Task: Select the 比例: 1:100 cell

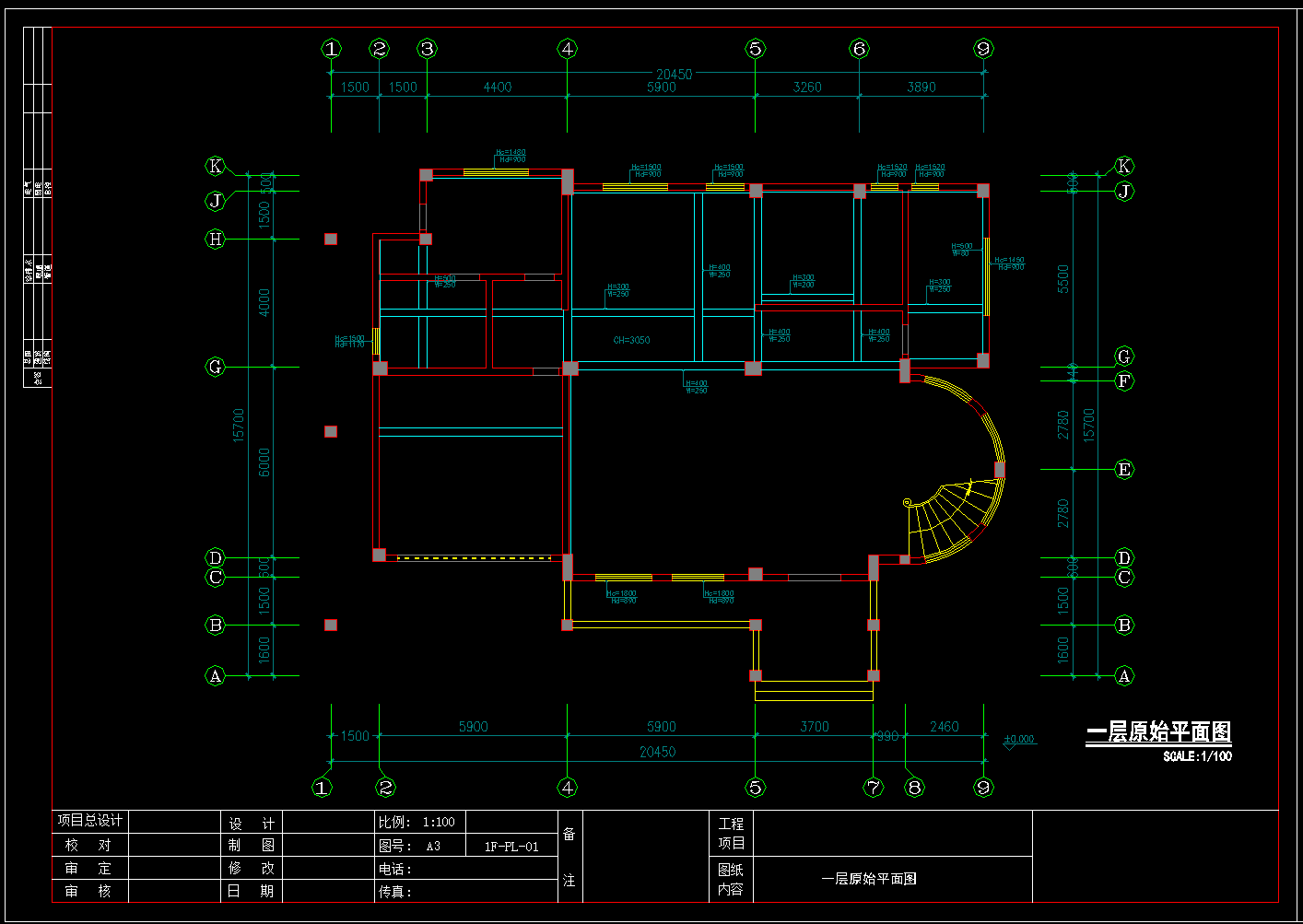Action: [417, 822]
